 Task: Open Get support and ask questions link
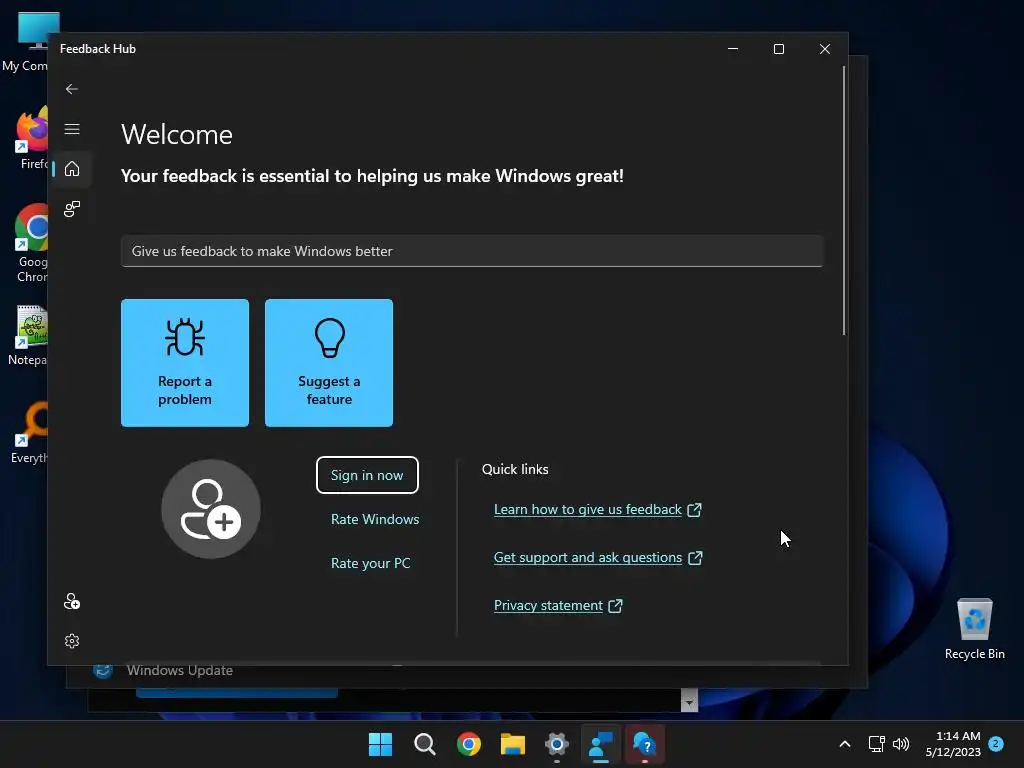pyautogui.click(x=598, y=557)
